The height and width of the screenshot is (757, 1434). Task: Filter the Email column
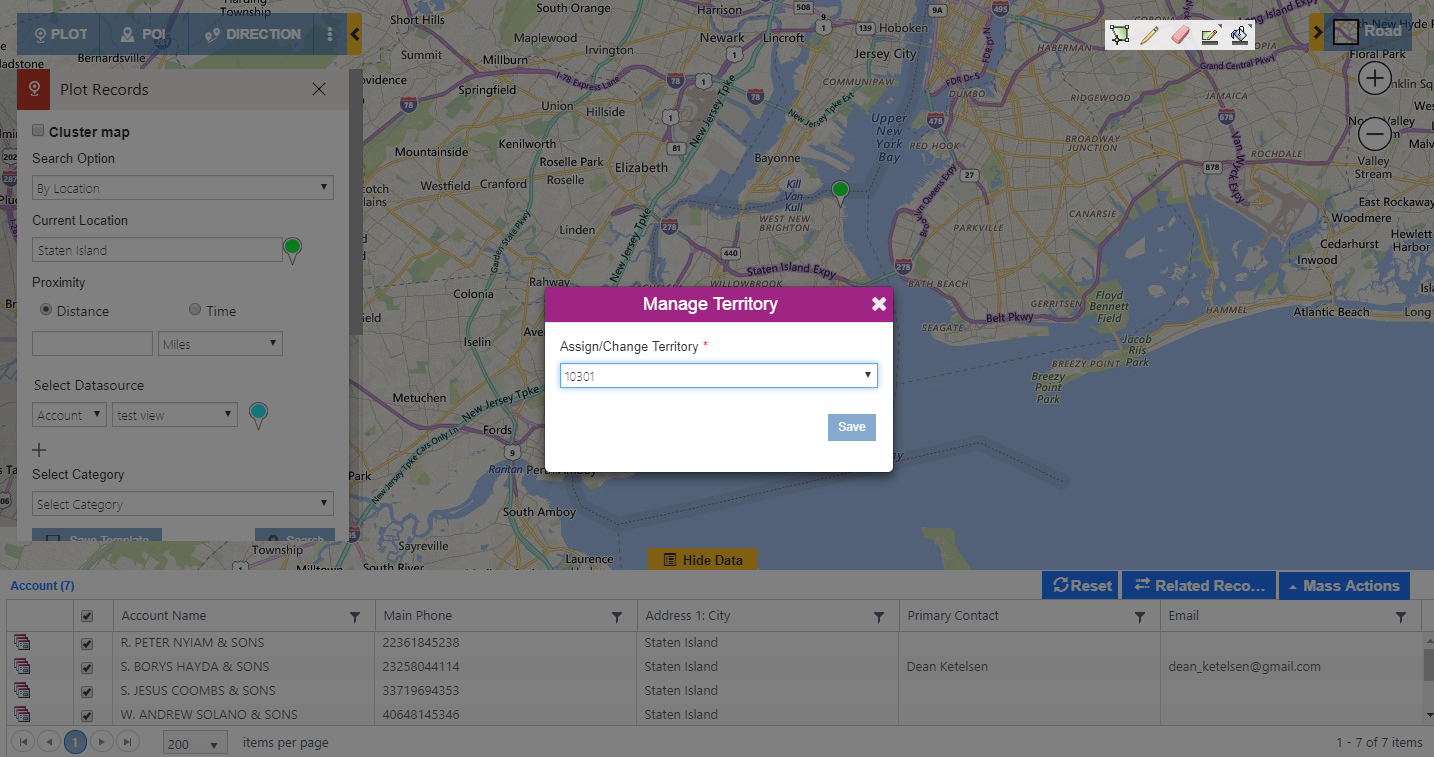(1401, 617)
